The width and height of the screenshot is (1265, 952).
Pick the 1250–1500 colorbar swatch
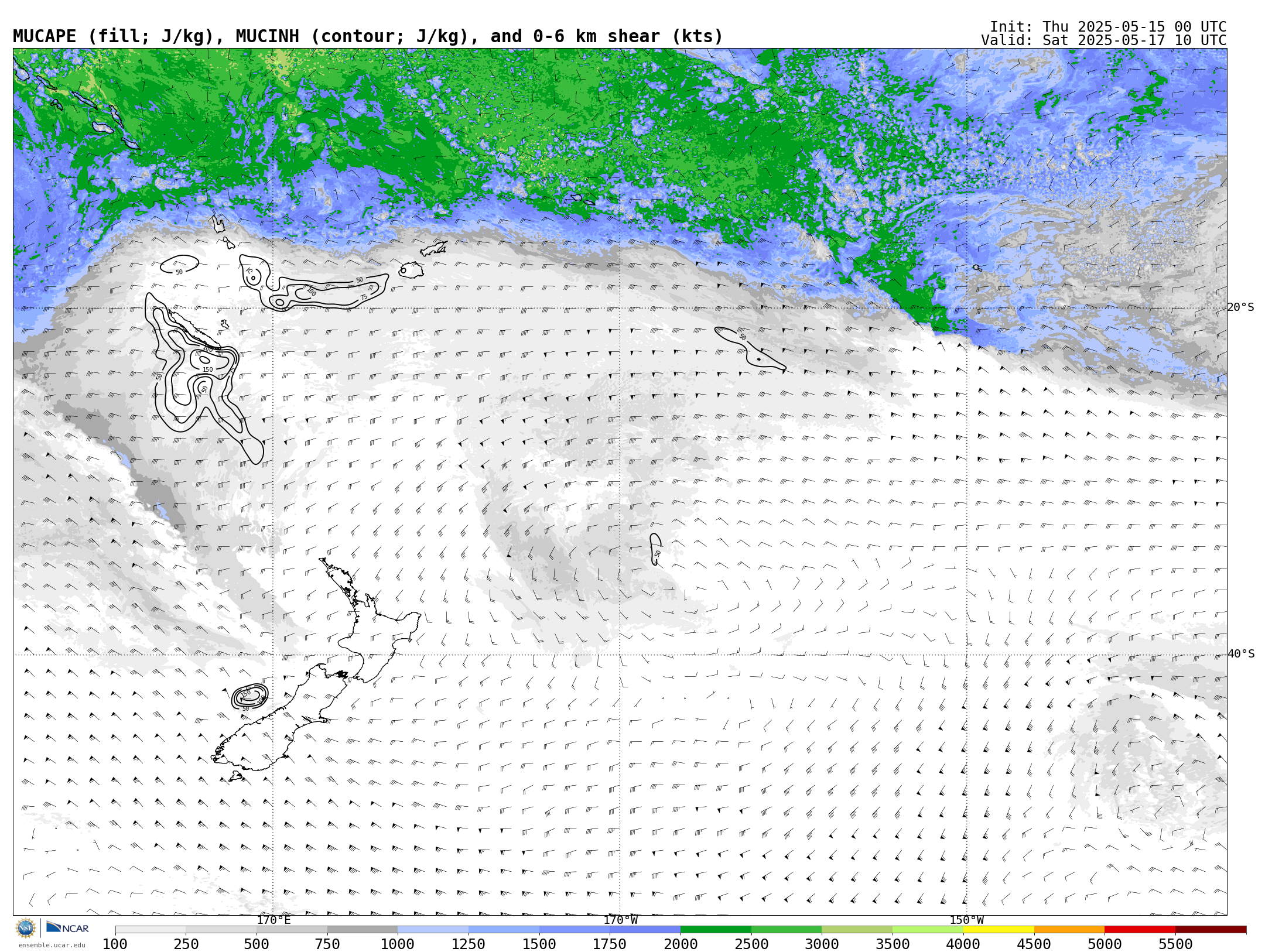pyautogui.click(x=504, y=930)
